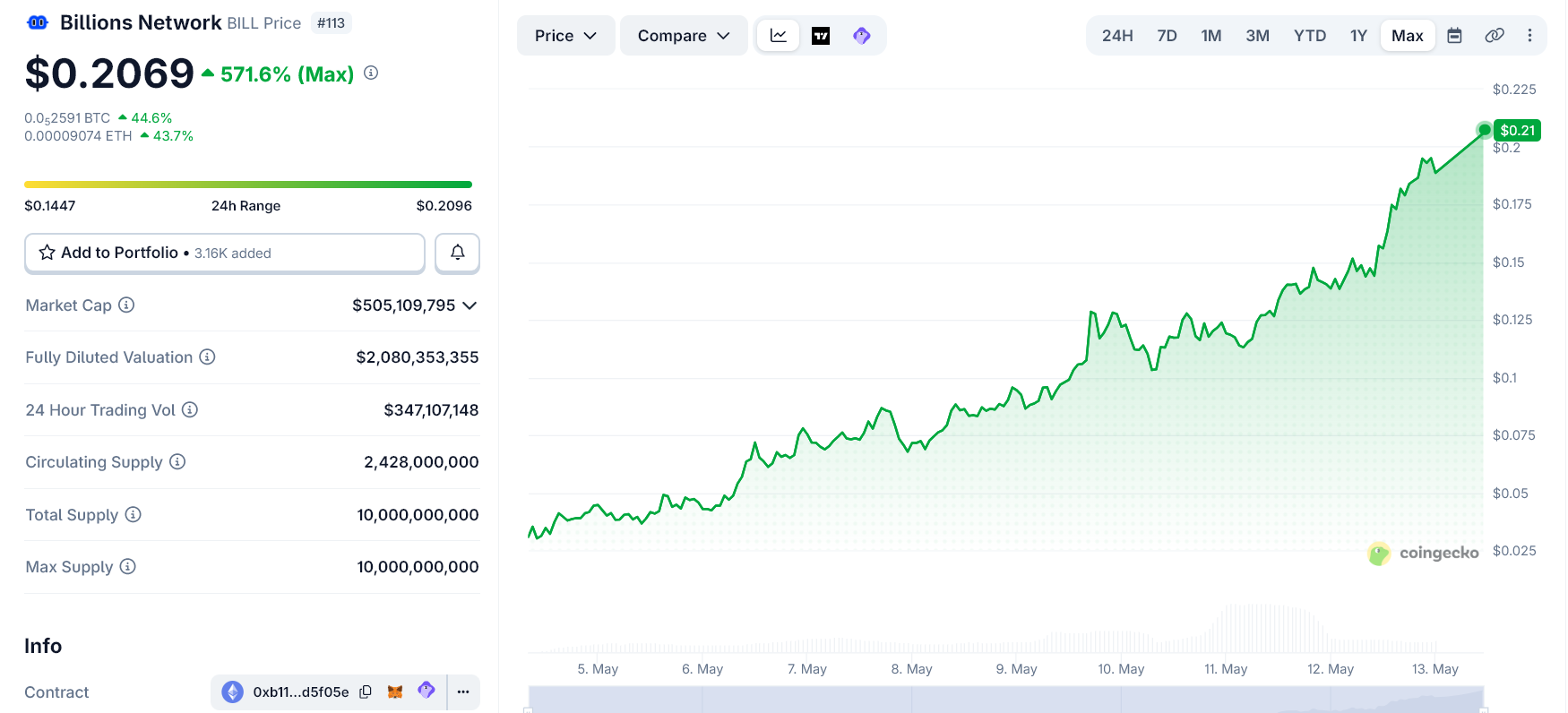Click the 571.6% (Max) change text
Viewport: 1568px width, 713px height.
coord(287,74)
